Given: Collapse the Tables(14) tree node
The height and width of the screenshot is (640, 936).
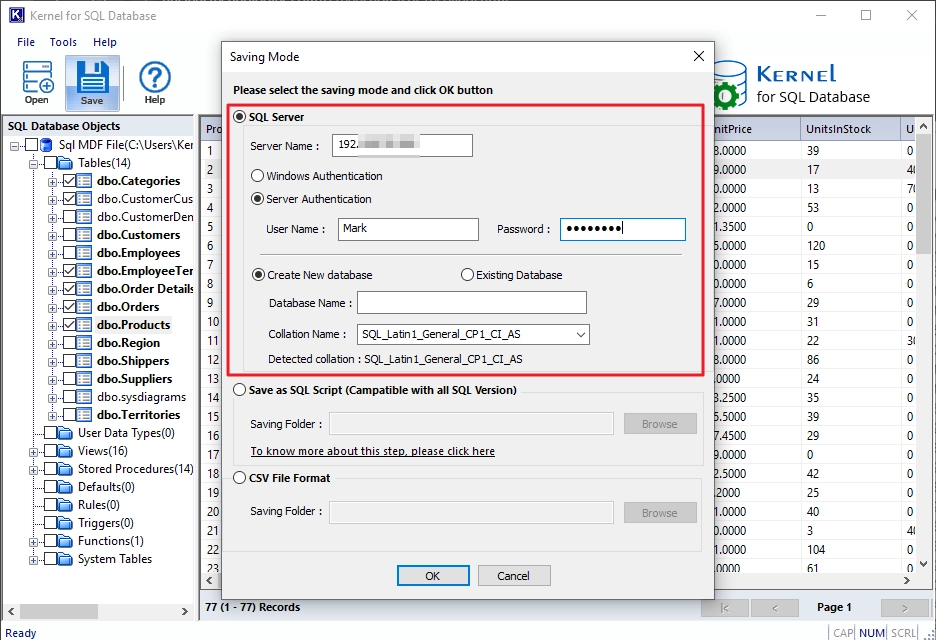Looking at the screenshot, I should click(x=33, y=164).
